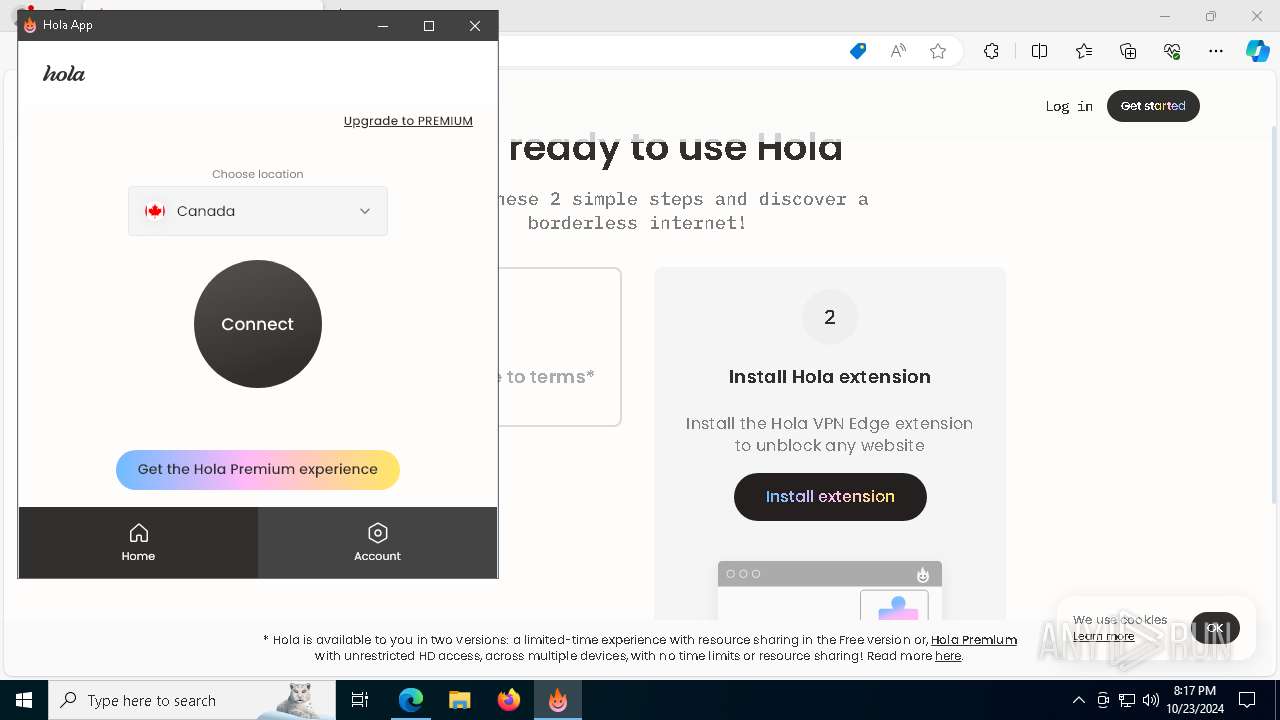Maximize the Hola App window
Viewport: 1280px width, 720px height.
[429, 26]
